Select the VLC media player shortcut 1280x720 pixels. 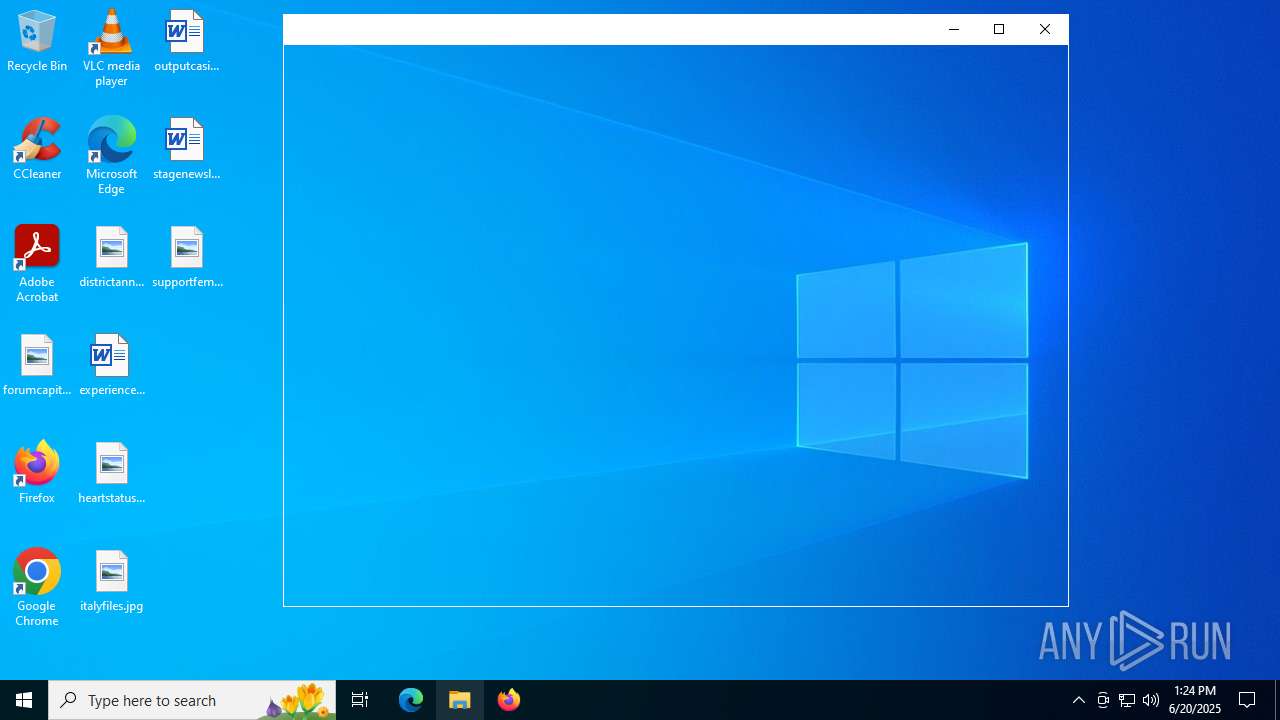(111, 48)
